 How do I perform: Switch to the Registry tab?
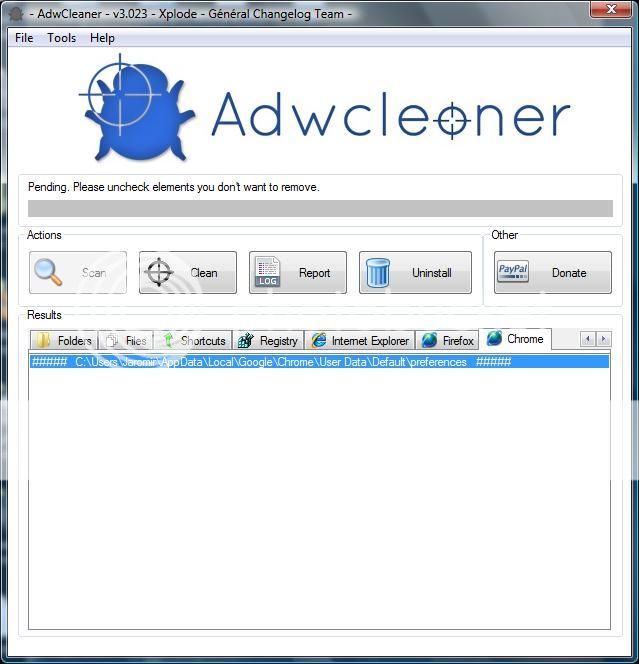268,340
